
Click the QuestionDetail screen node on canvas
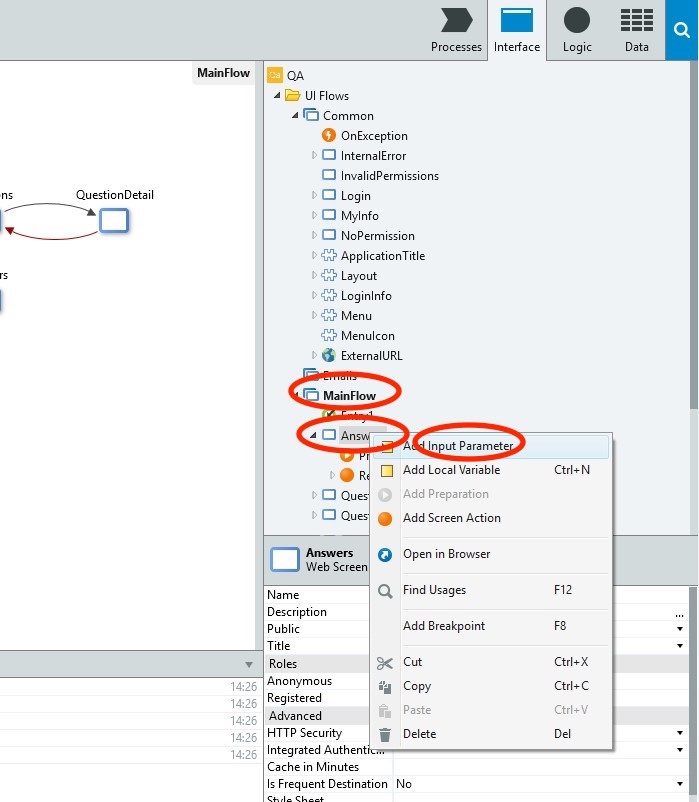[114, 220]
